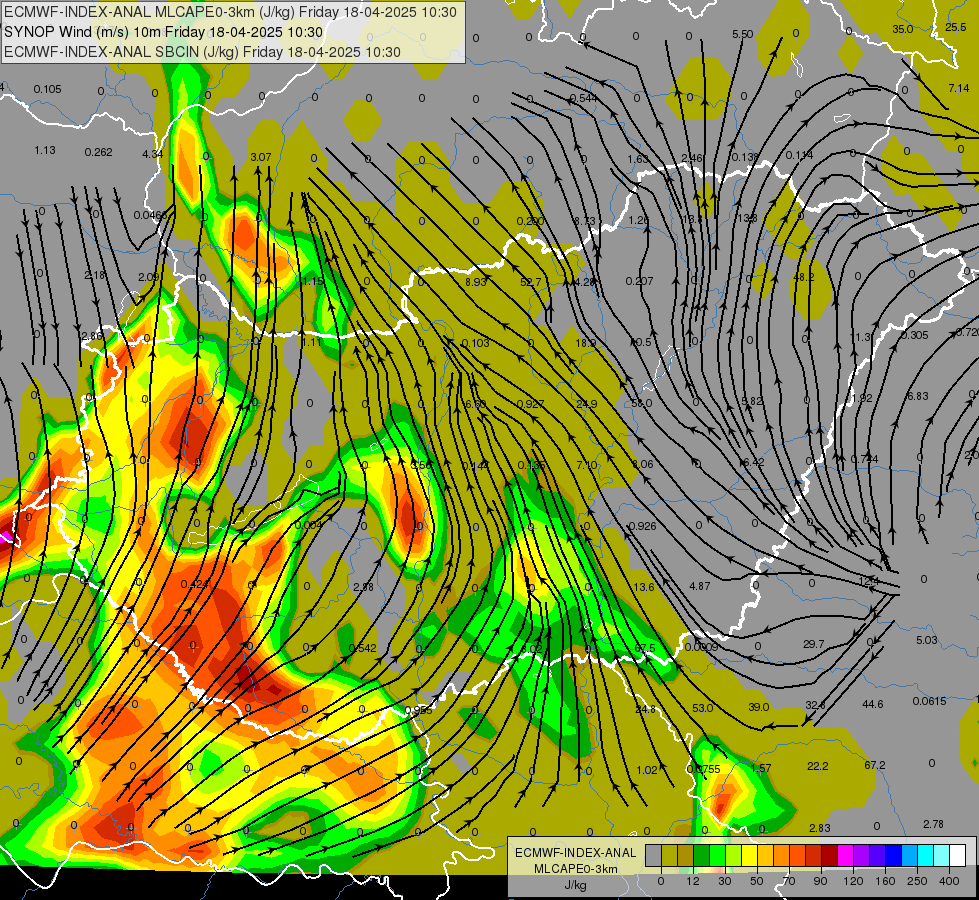The height and width of the screenshot is (900, 979).
Task: Click the map value 24.9
Action: point(586,404)
